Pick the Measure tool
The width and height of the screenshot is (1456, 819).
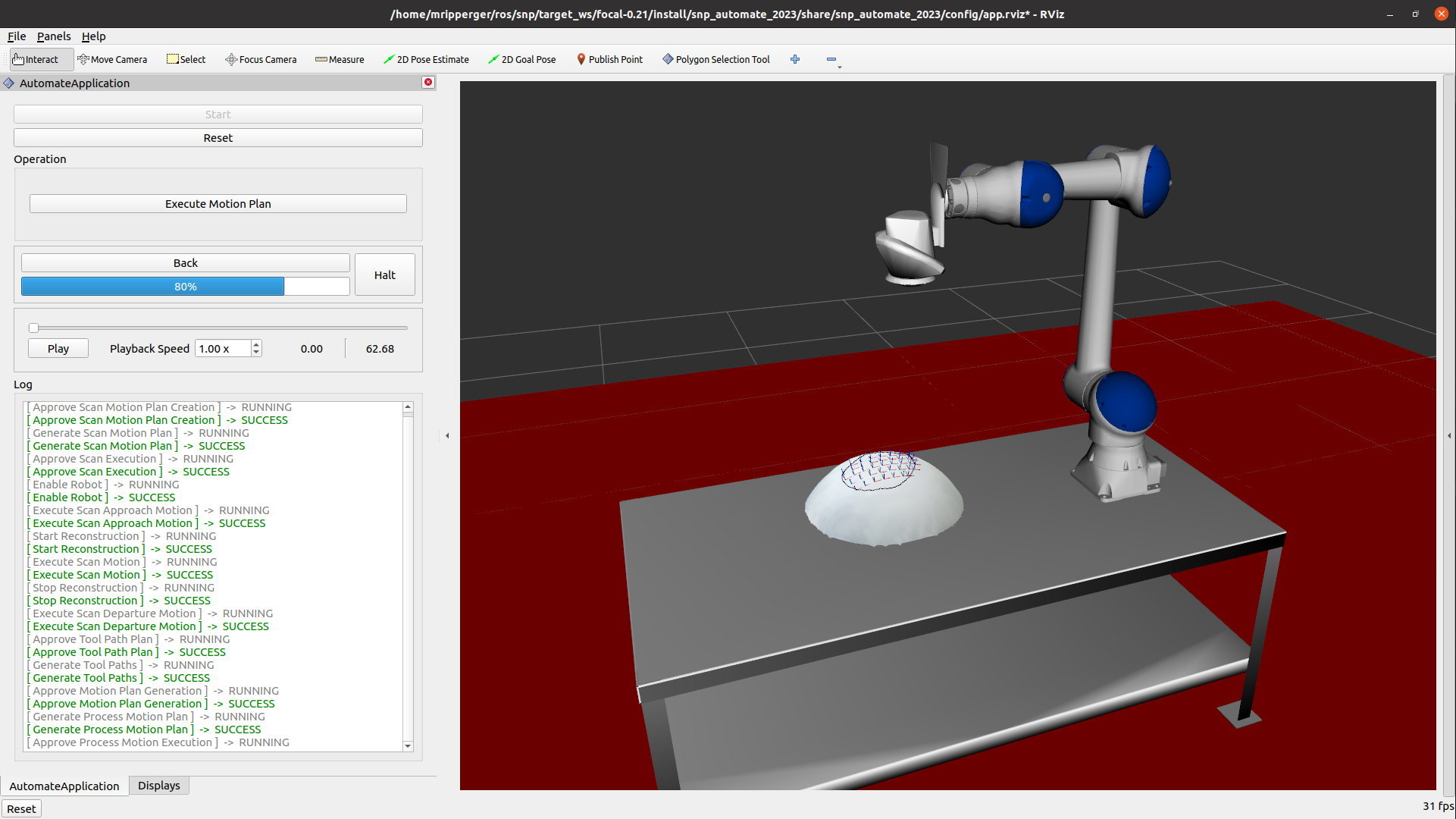[x=340, y=59]
